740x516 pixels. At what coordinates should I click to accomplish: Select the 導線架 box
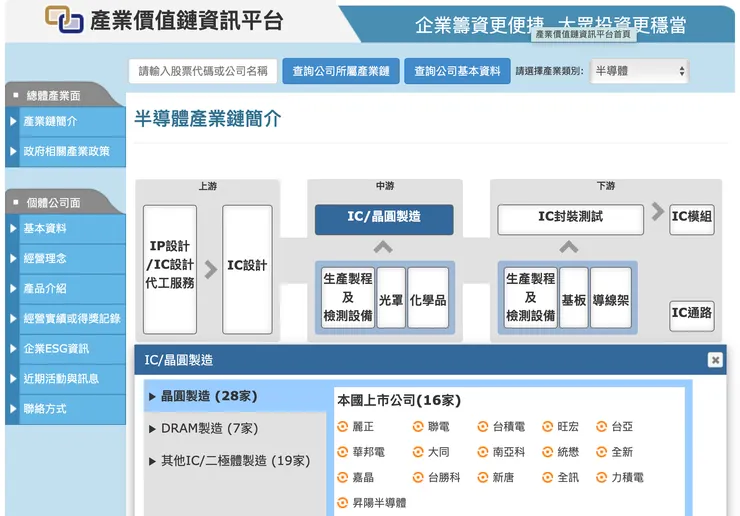[x=611, y=298]
